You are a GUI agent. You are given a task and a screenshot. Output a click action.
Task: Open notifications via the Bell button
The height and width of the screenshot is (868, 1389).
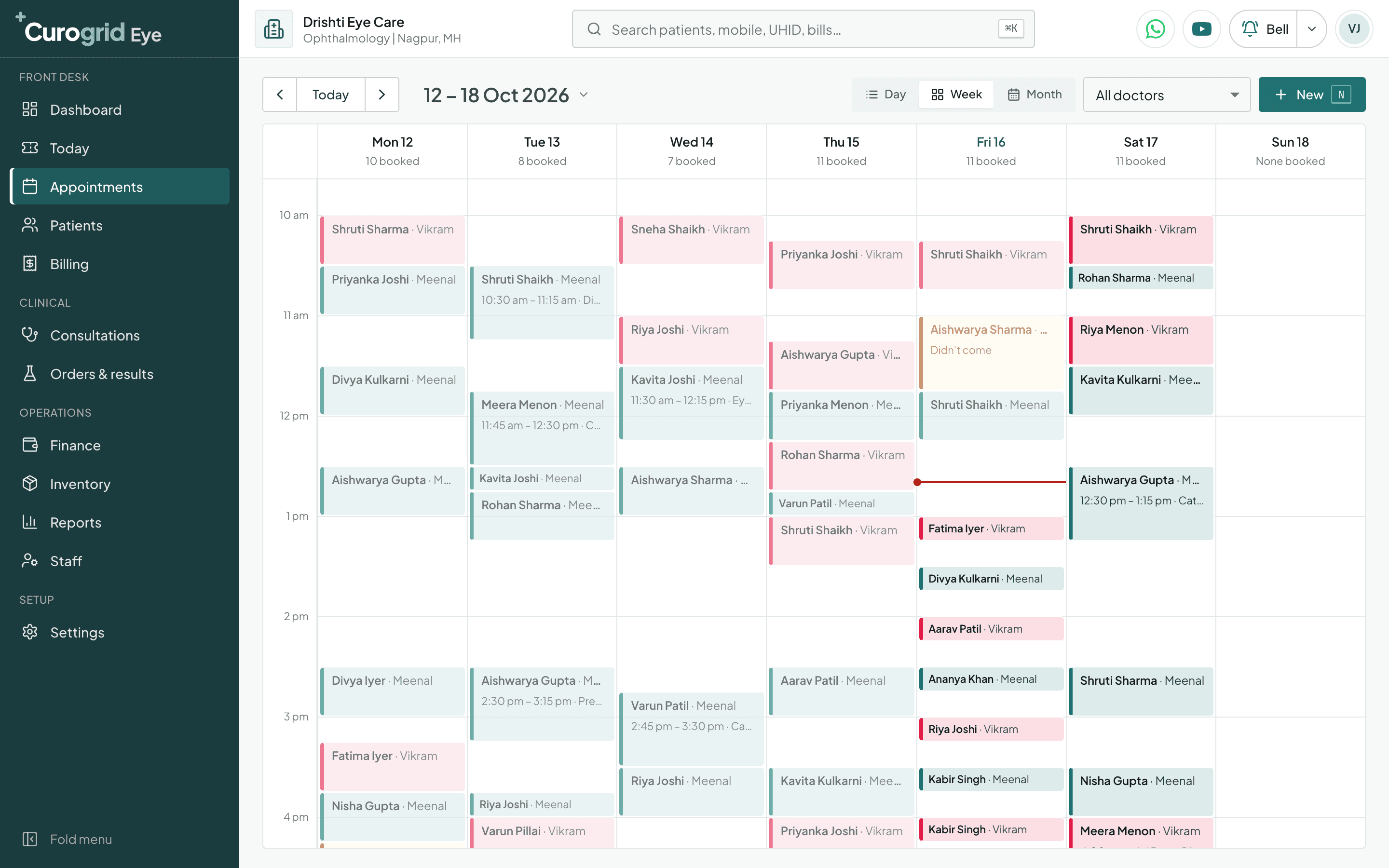tap(1263, 29)
